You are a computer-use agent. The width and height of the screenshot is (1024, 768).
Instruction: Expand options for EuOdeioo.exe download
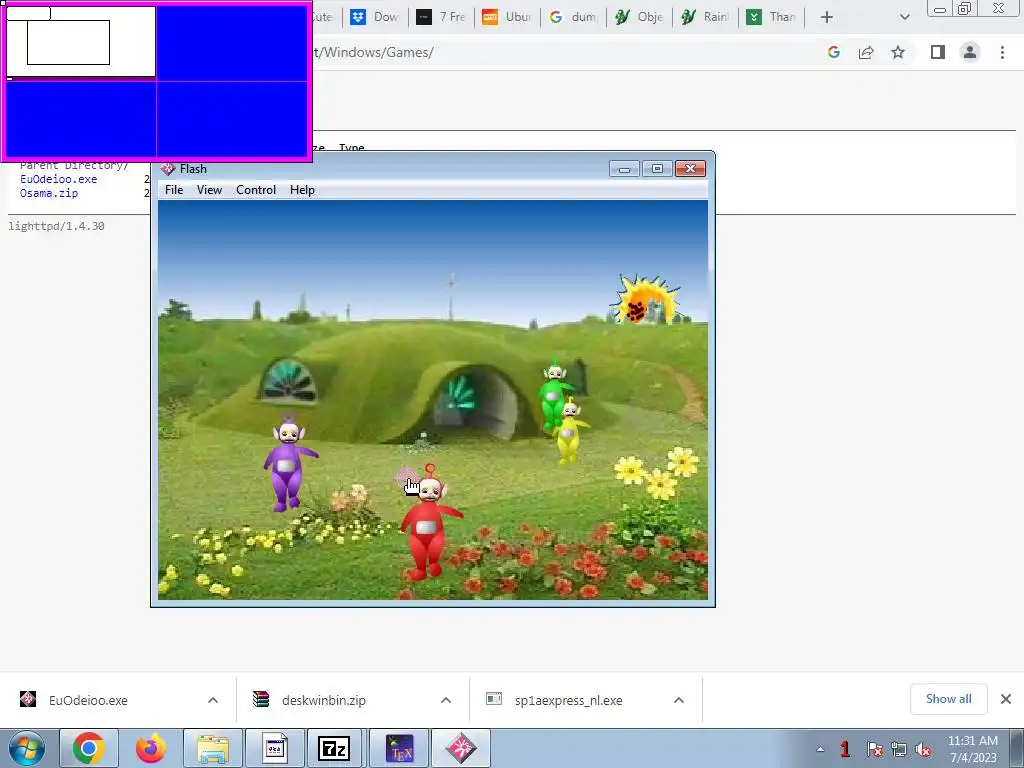click(x=213, y=700)
